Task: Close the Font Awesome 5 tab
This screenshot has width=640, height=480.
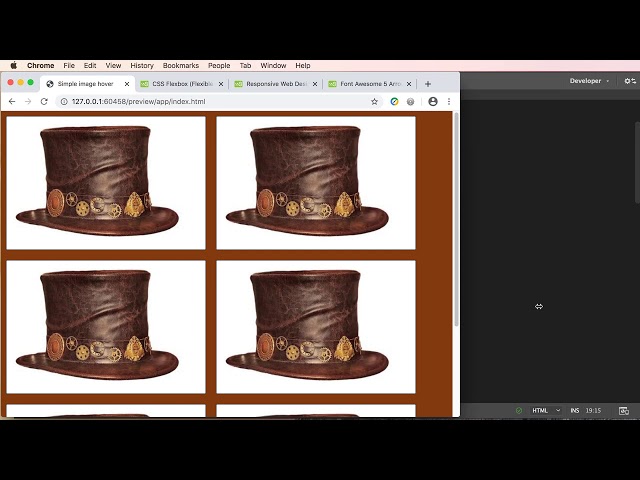Action: pyautogui.click(x=409, y=84)
